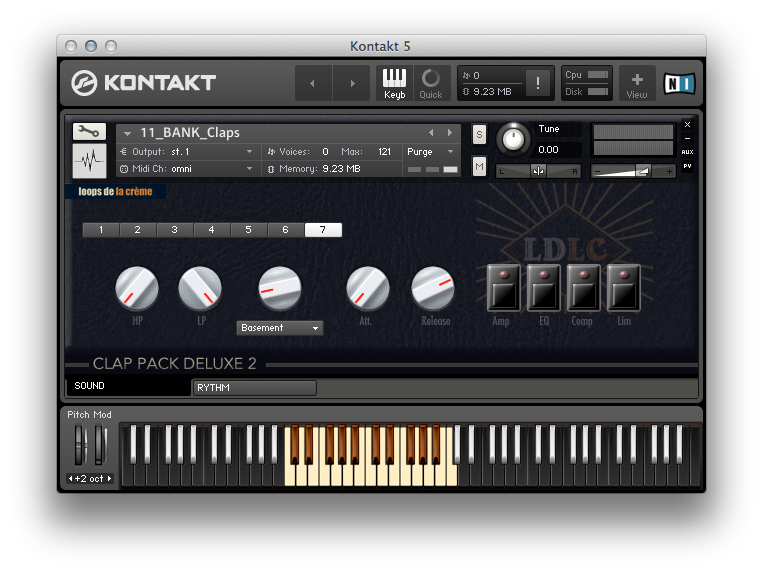The height and width of the screenshot is (572, 763).
Task: Open the Purge dropdown menu
Action: pos(430,152)
